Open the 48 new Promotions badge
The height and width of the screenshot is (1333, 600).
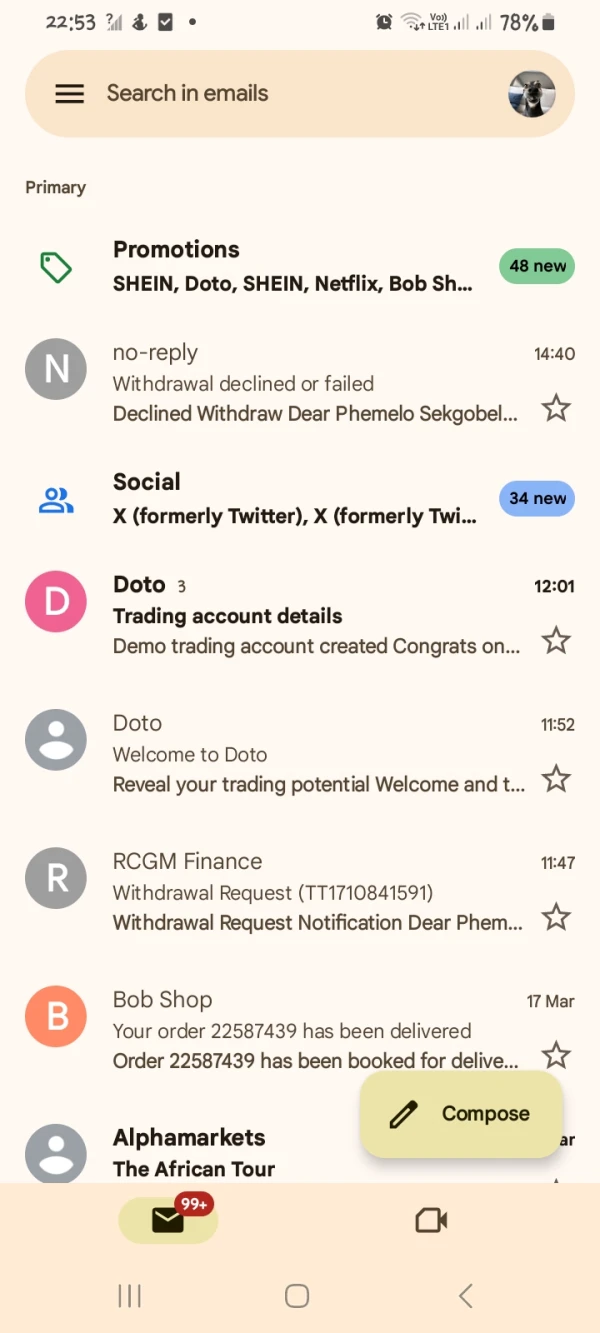537,266
